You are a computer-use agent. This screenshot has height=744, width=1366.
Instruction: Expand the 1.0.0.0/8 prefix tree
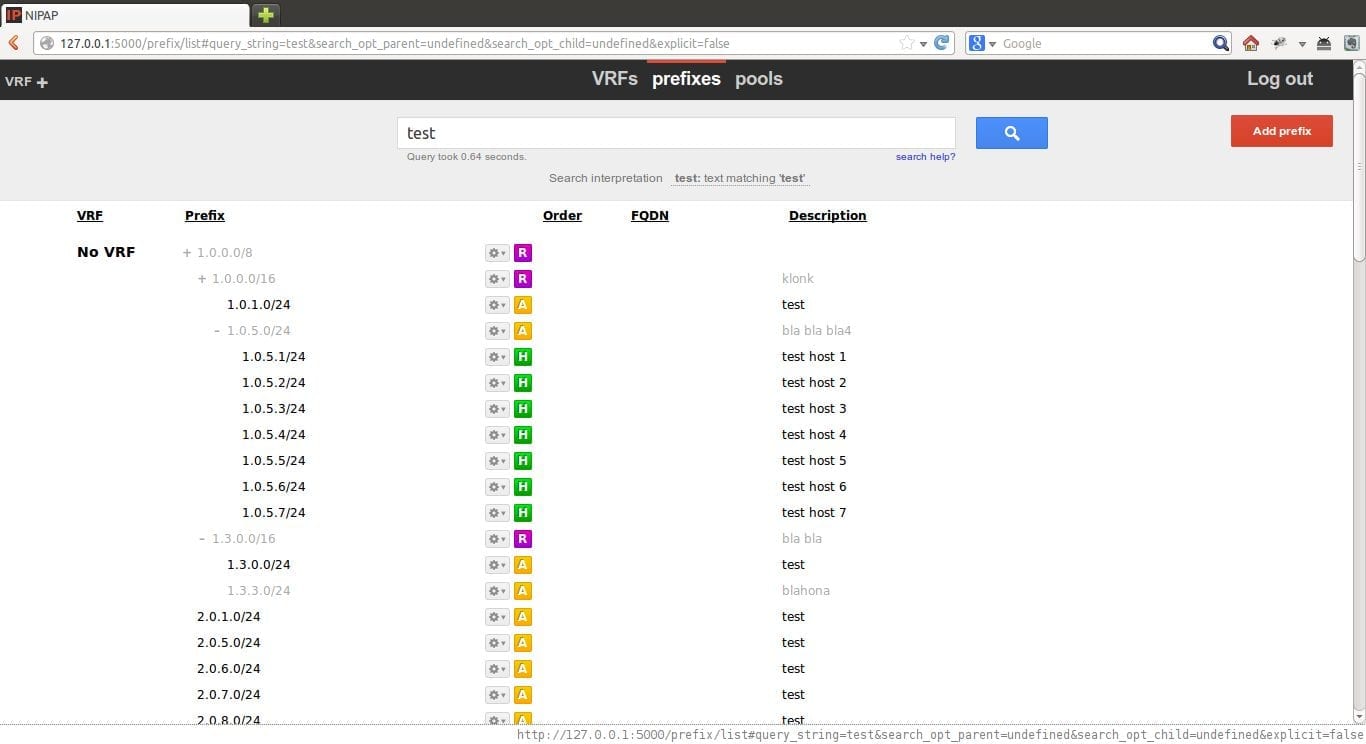point(186,252)
